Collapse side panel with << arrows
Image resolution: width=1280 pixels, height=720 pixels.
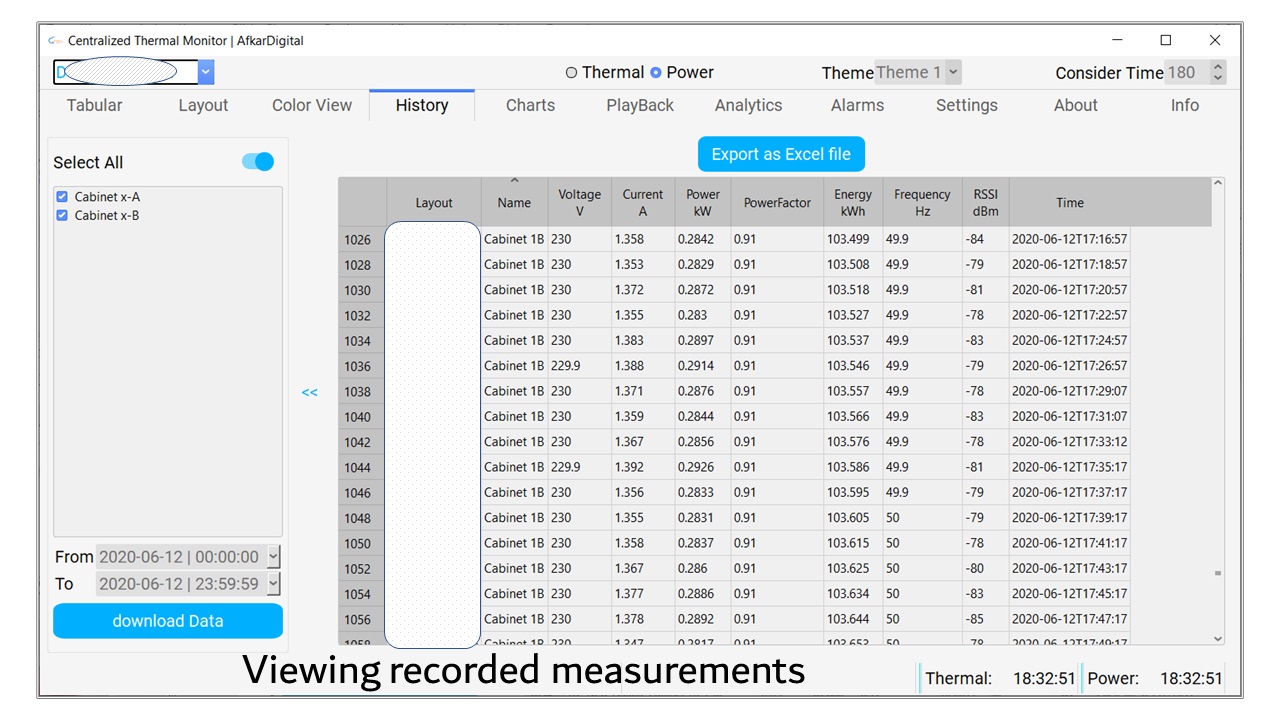[309, 393]
